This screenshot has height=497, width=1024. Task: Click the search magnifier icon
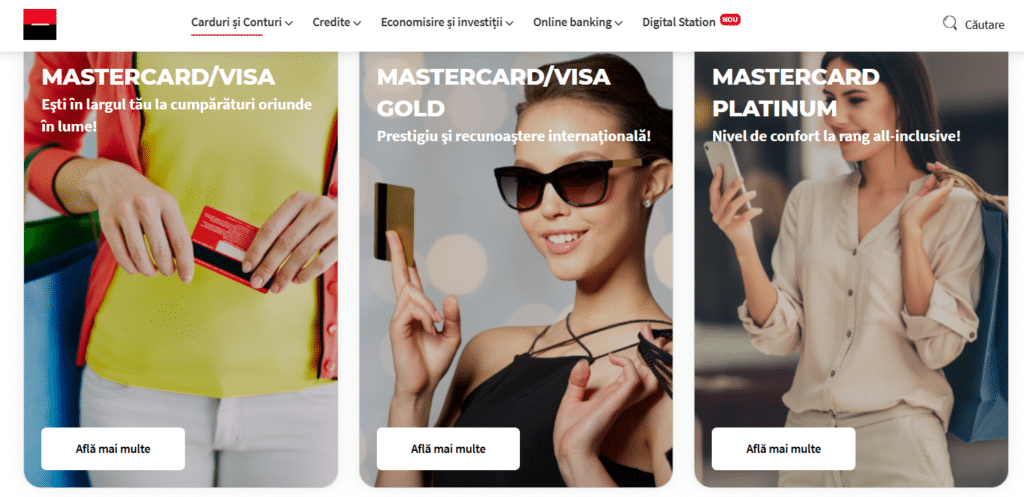click(x=950, y=24)
